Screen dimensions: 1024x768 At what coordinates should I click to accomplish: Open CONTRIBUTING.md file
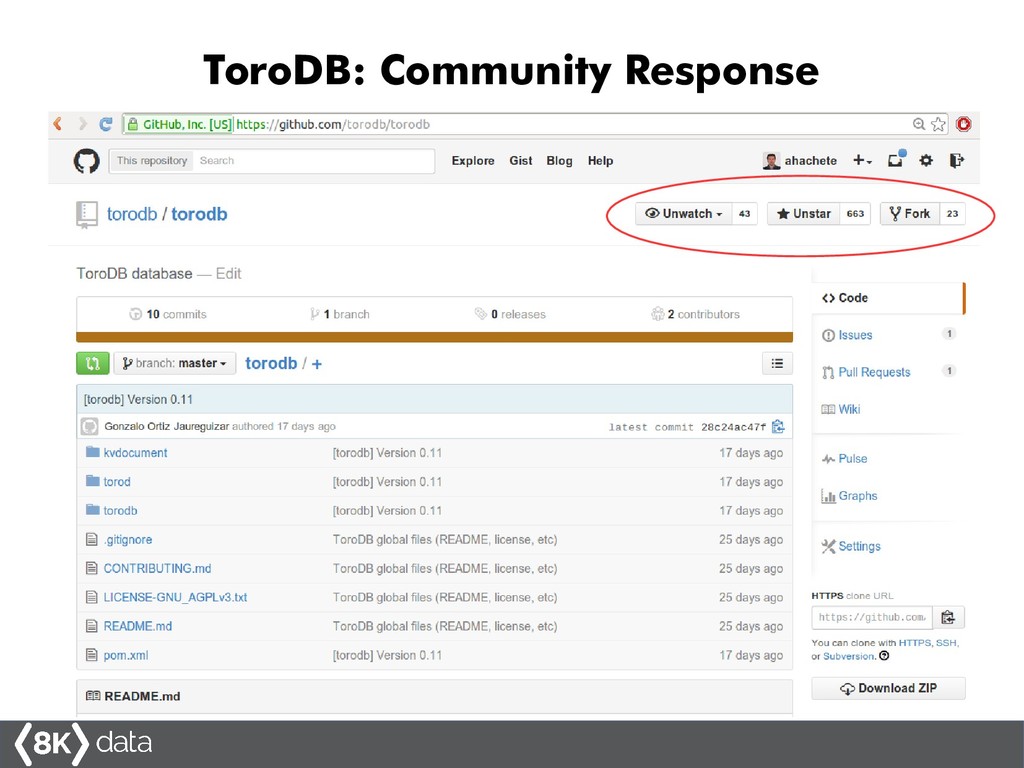pos(157,568)
